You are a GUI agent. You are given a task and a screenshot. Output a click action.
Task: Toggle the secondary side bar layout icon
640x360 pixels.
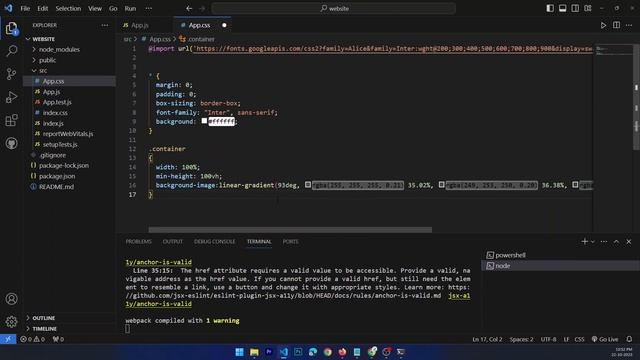[x=575, y=8]
